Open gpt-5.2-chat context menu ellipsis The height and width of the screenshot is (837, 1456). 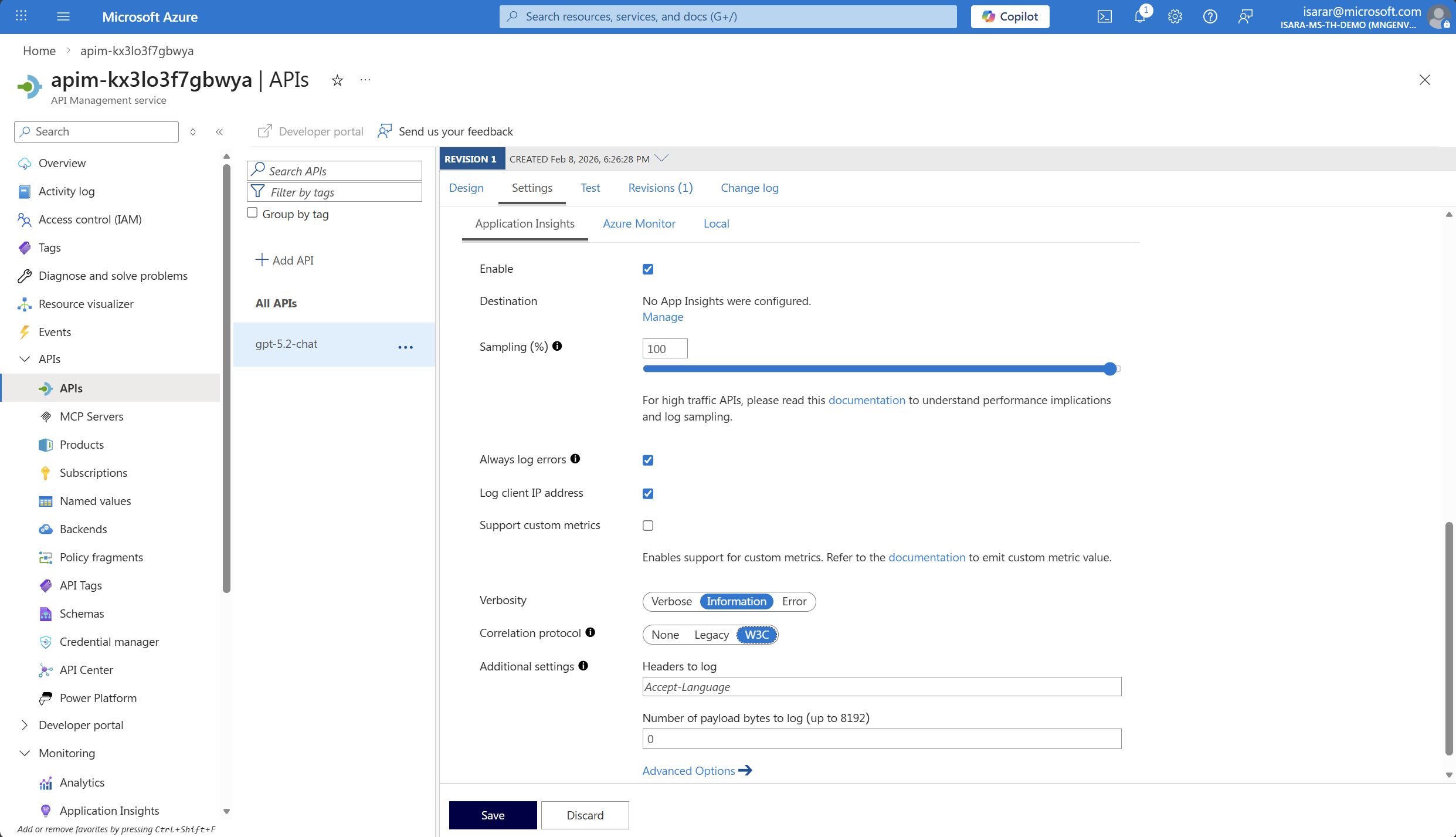coord(405,347)
